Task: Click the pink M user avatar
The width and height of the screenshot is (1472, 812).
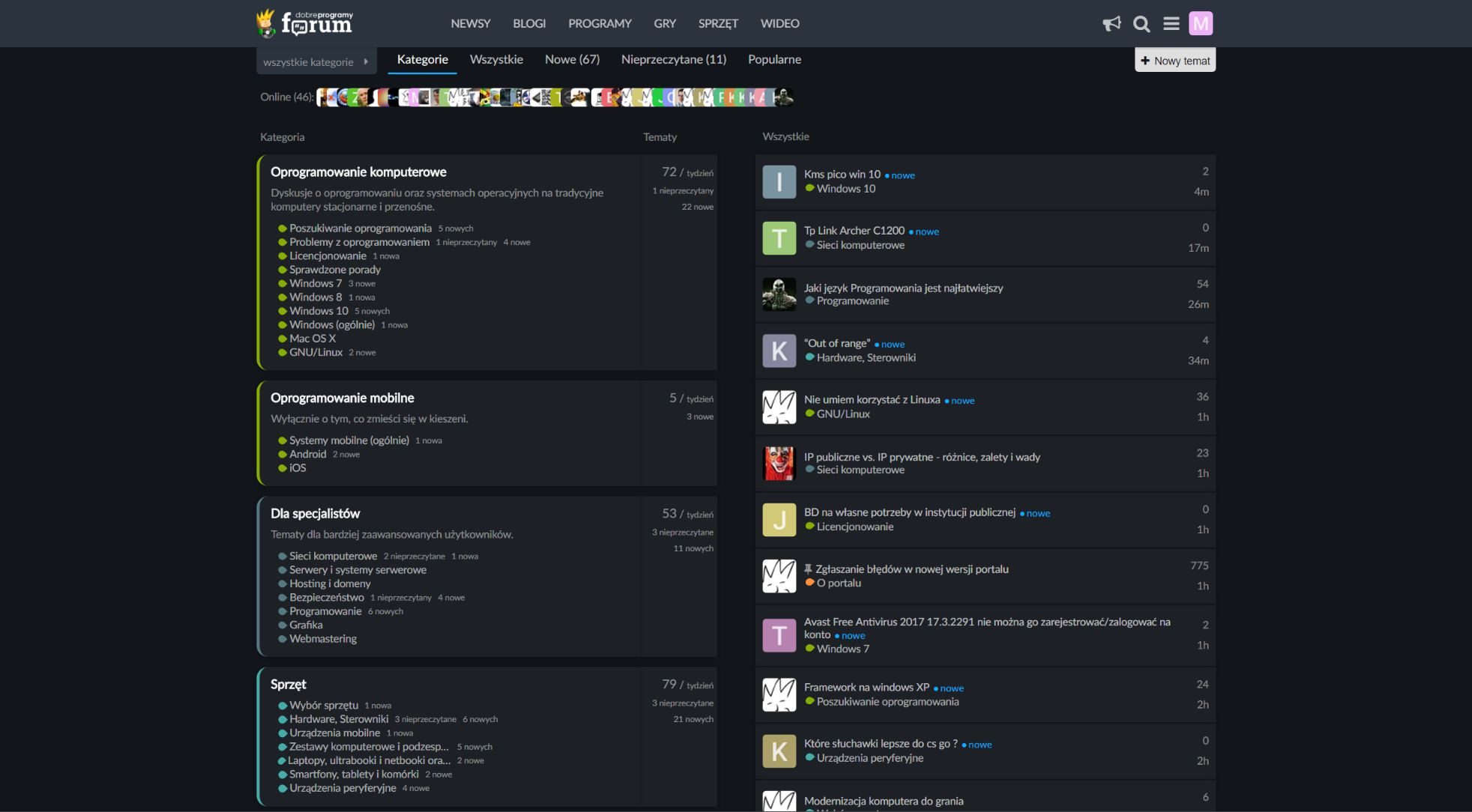Action: click(1201, 24)
